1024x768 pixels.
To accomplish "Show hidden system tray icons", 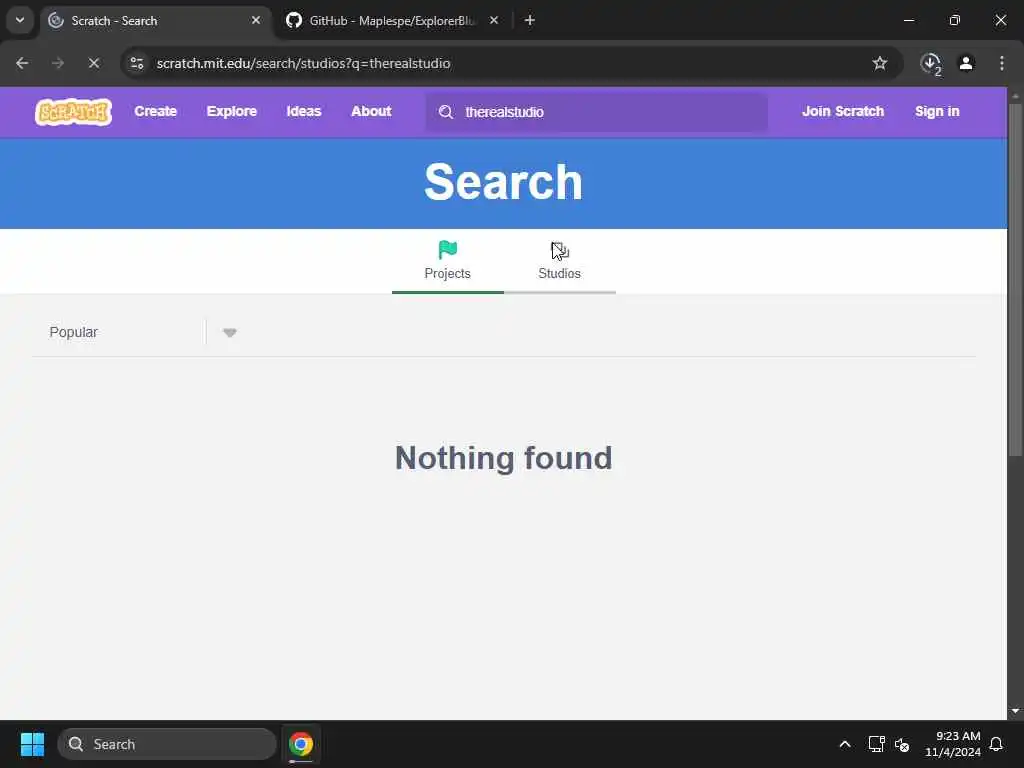I will click(844, 744).
